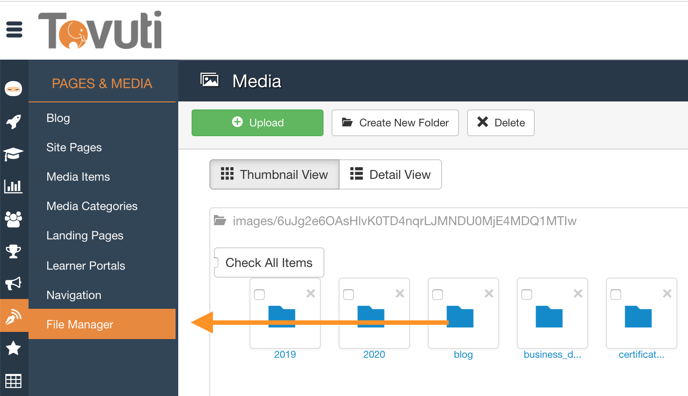Click the business_d... folder icon

549,317
